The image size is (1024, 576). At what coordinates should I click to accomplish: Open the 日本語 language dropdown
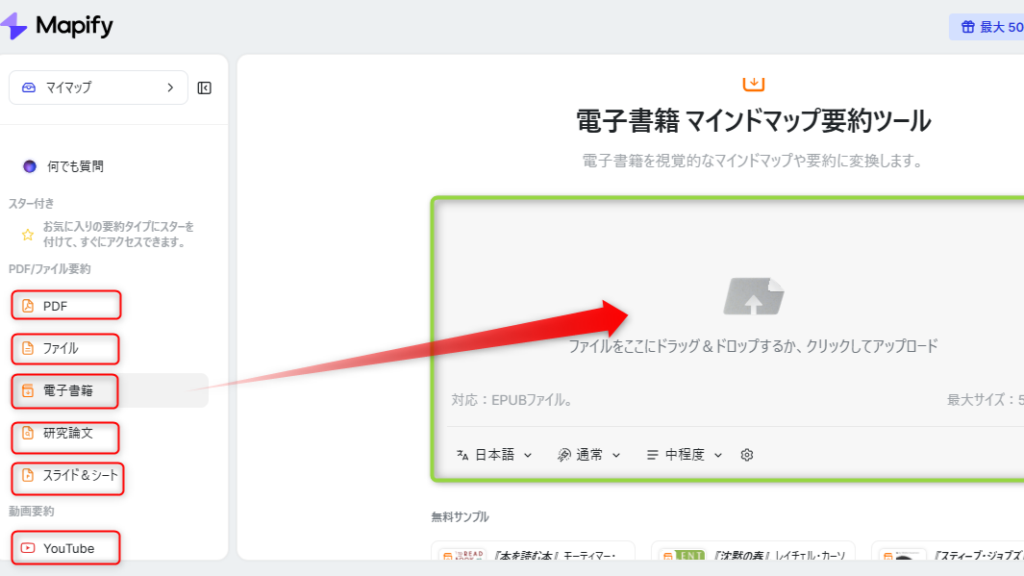494,455
